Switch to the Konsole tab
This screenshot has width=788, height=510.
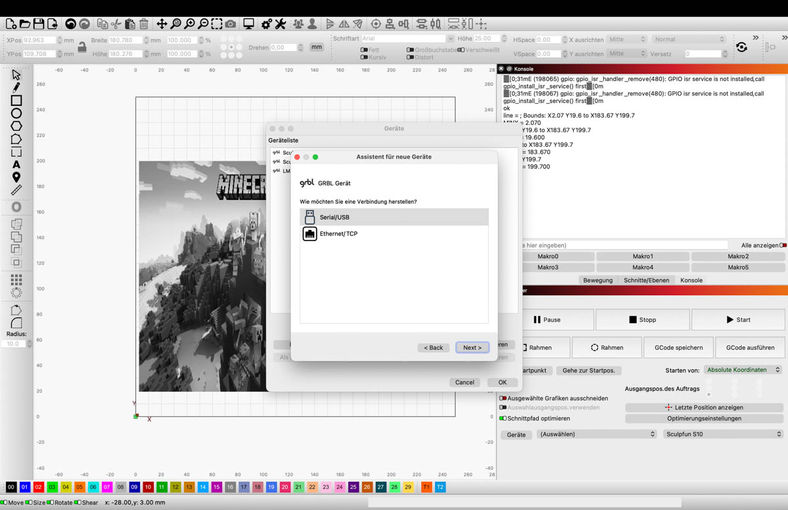pyautogui.click(x=691, y=280)
